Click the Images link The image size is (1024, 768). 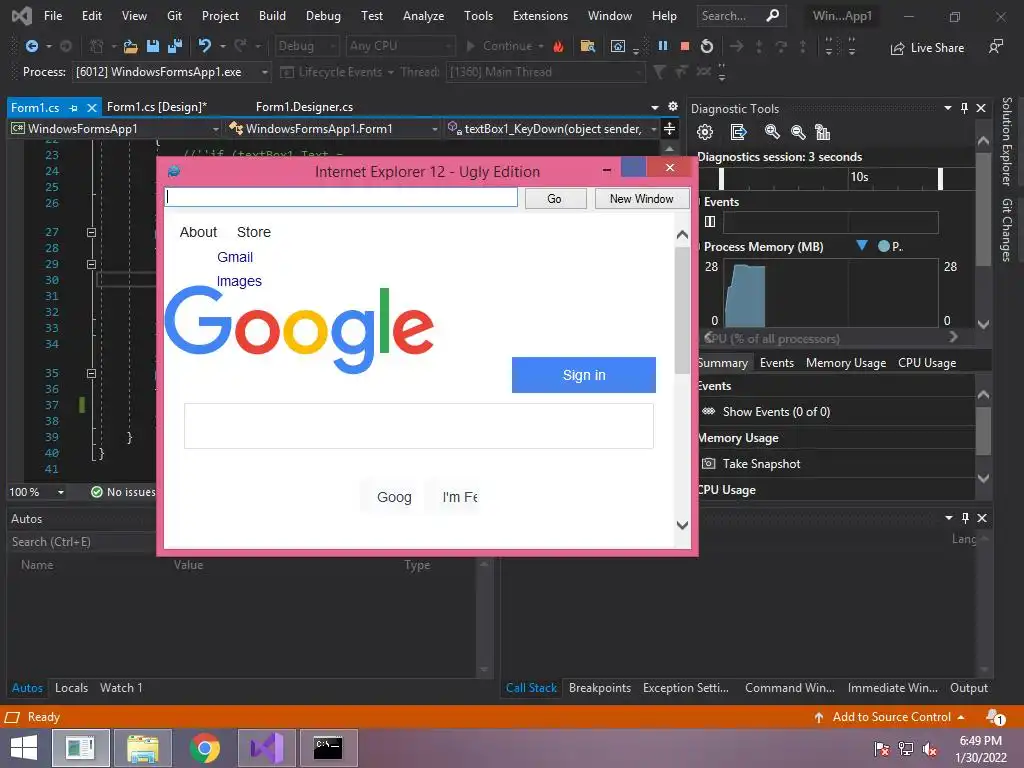tap(239, 281)
